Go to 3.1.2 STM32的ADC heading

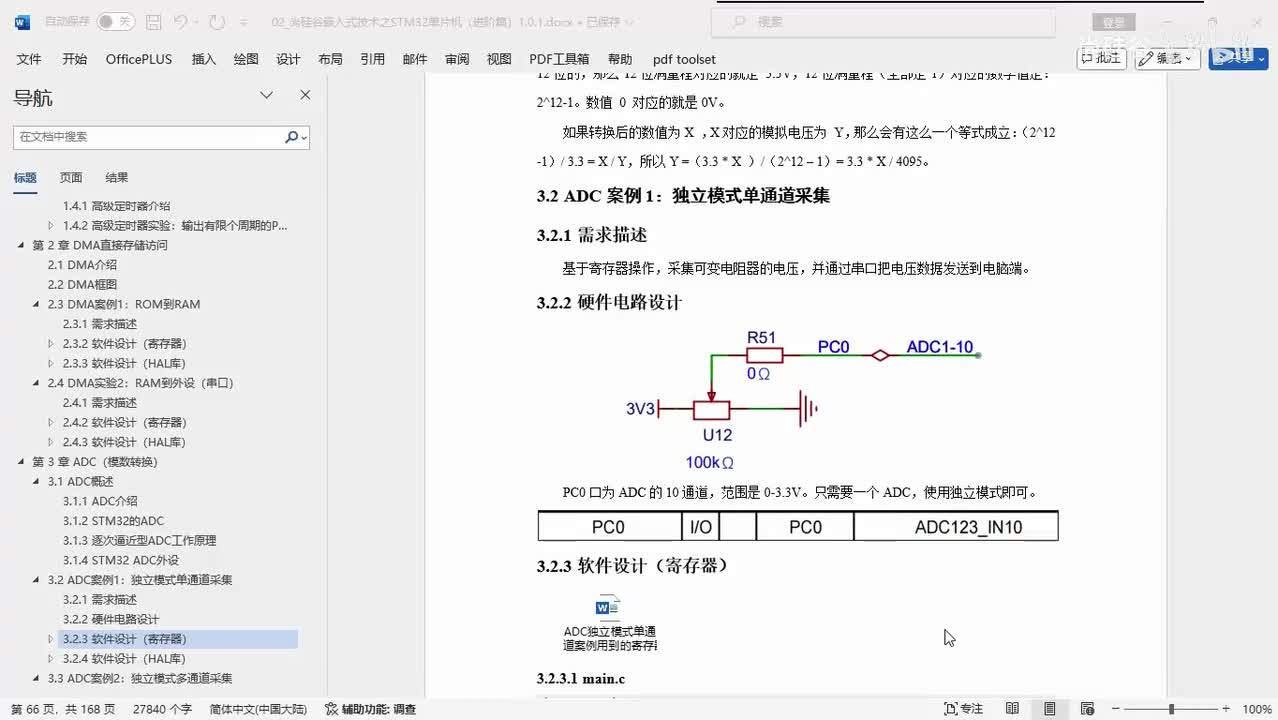click(113, 521)
